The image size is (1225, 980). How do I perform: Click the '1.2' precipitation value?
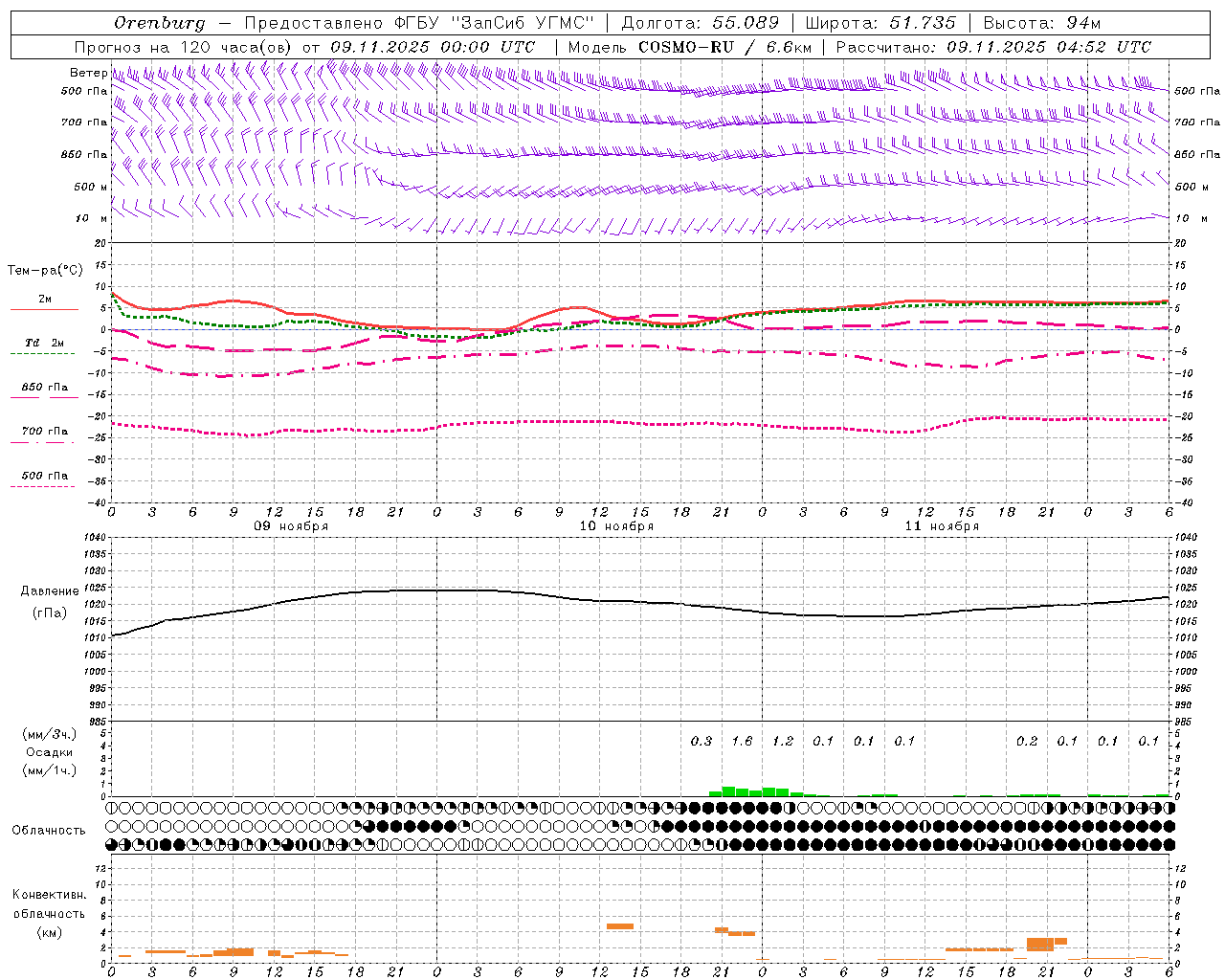(x=783, y=741)
